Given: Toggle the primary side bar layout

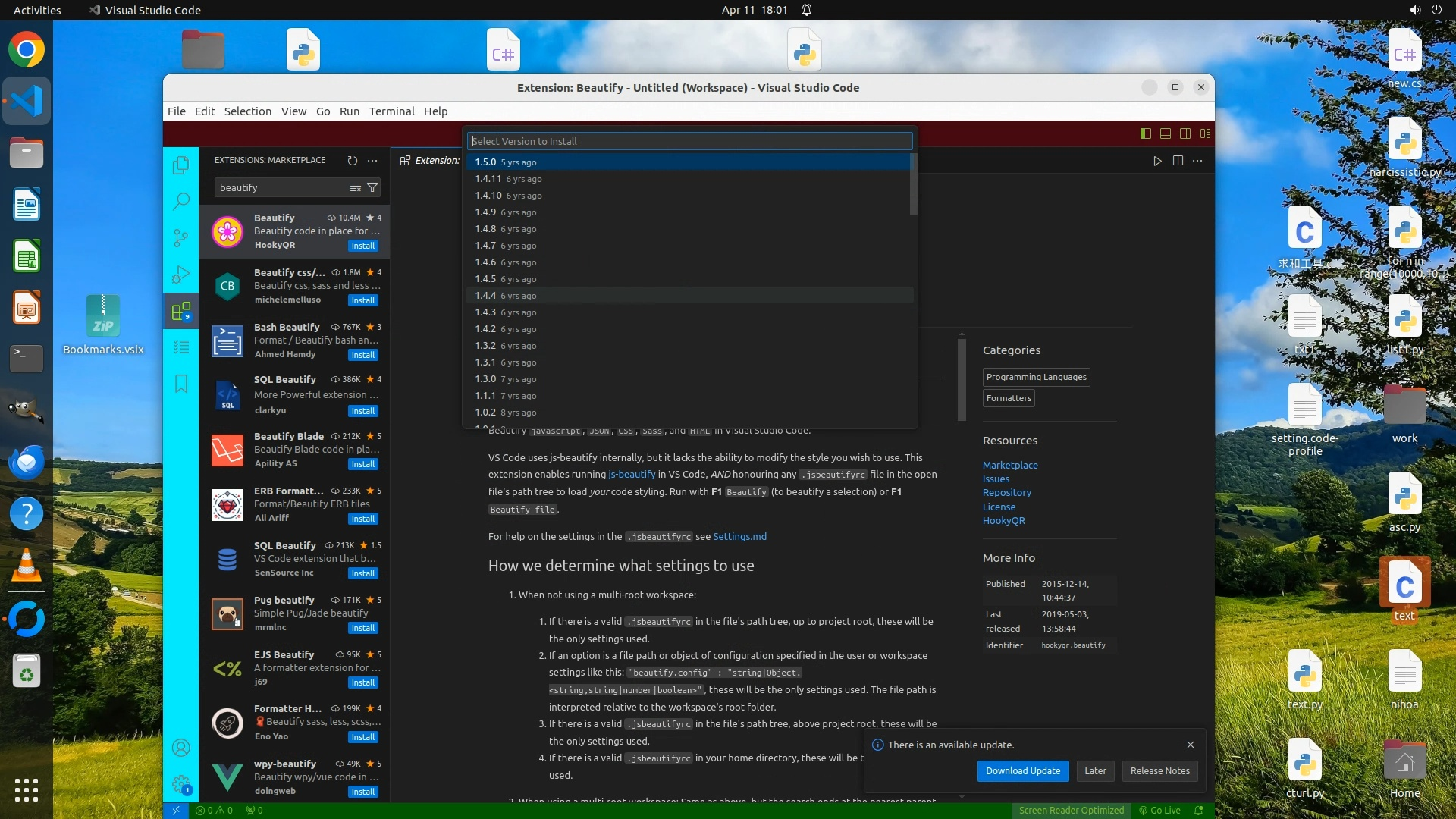Looking at the screenshot, I should 1145,133.
